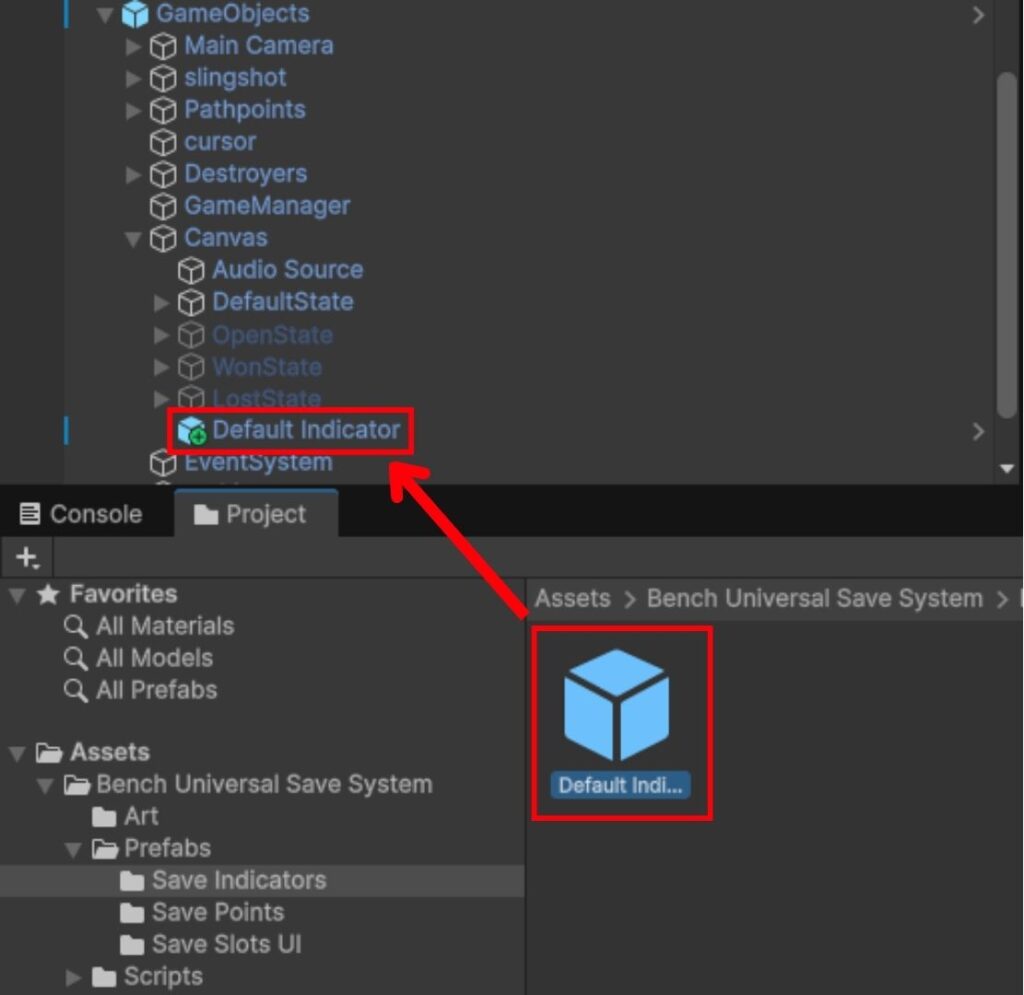Click the Save Points folder icon
The image size is (1024, 995).
(x=132, y=913)
